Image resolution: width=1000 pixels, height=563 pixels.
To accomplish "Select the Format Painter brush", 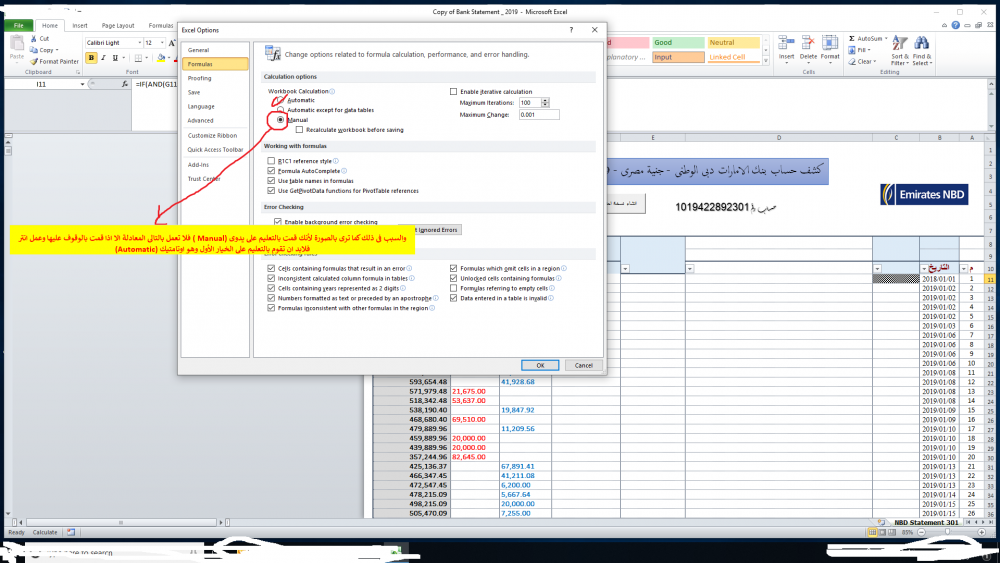I will (34, 61).
